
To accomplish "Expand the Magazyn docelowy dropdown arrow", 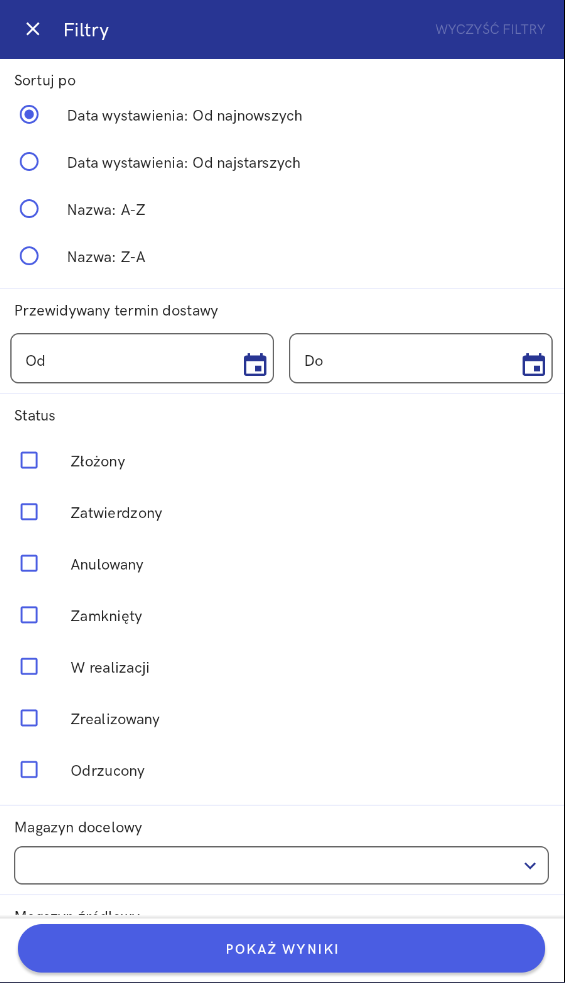I will click(x=530, y=866).
